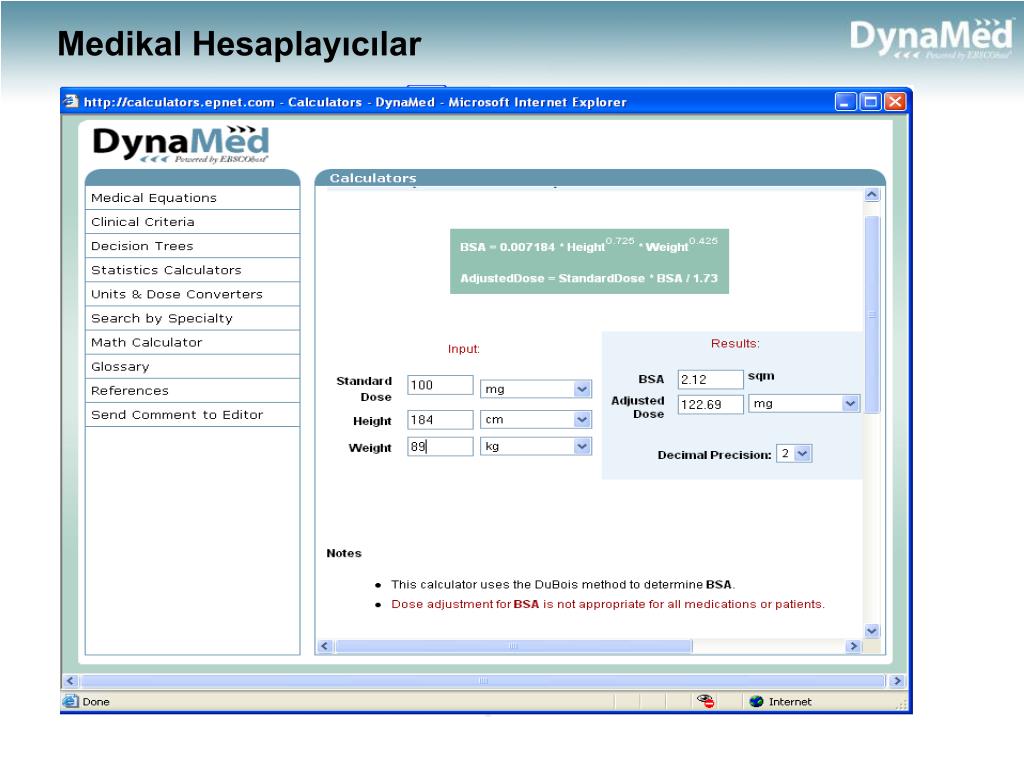Open the References page
The height and width of the screenshot is (768, 1024).
tap(193, 391)
